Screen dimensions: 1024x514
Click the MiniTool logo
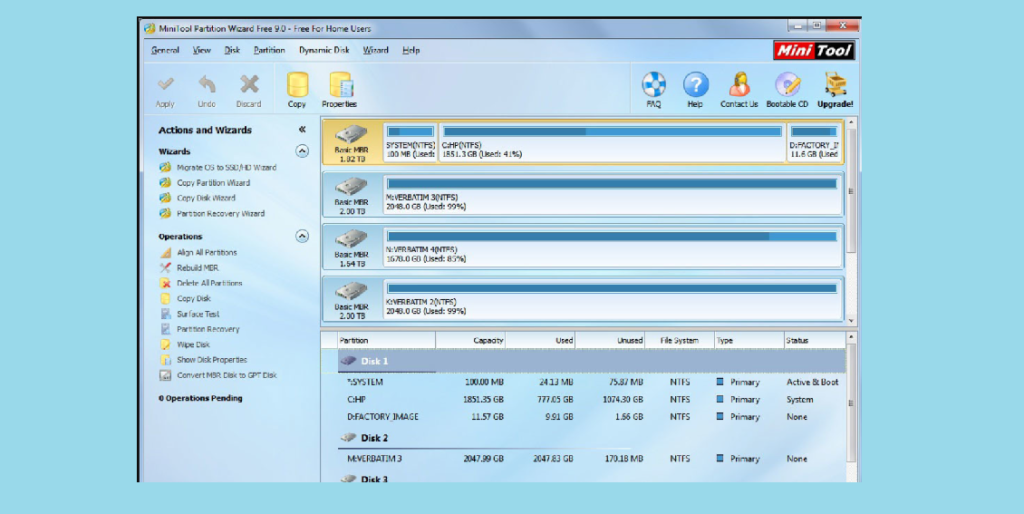814,50
